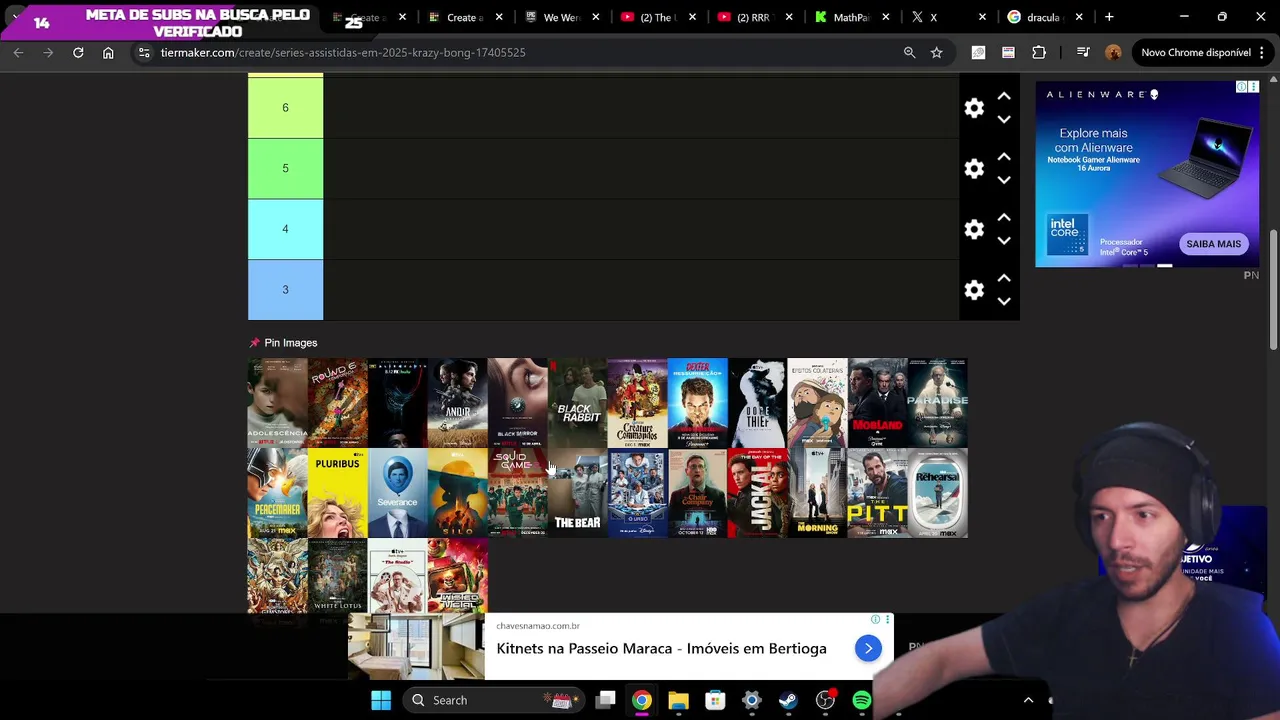Open Chrome profile avatar
This screenshot has height=720, width=1280.
coord(1113,52)
